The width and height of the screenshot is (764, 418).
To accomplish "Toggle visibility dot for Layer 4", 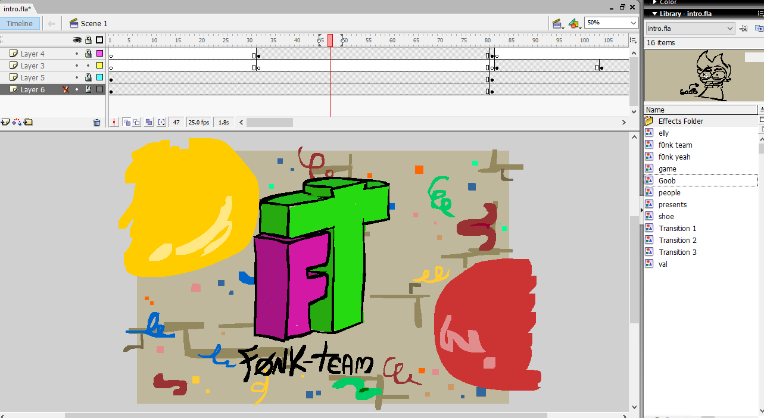I will click(x=77, y=53).
